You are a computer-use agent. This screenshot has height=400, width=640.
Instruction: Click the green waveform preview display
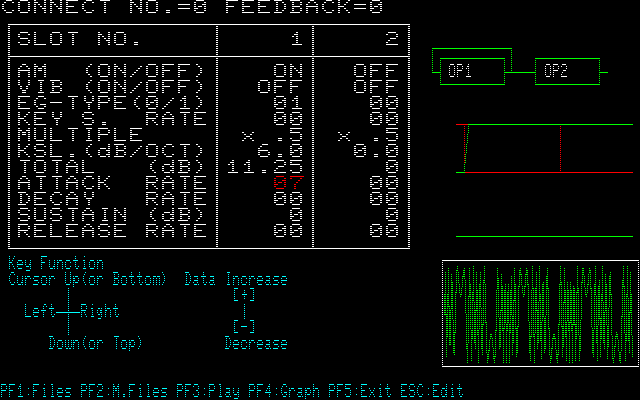[x=540, y=313]
